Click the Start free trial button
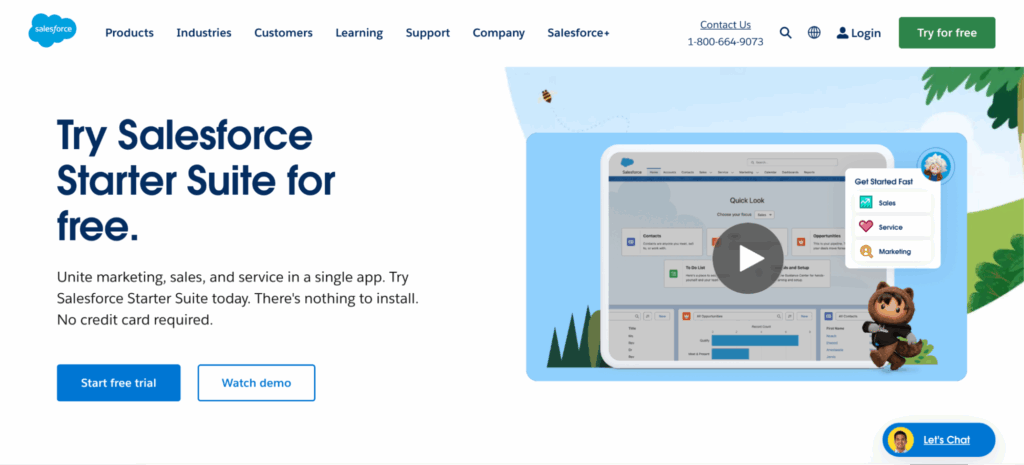This screenshot has height=465, width=1024. click(118, 383)
